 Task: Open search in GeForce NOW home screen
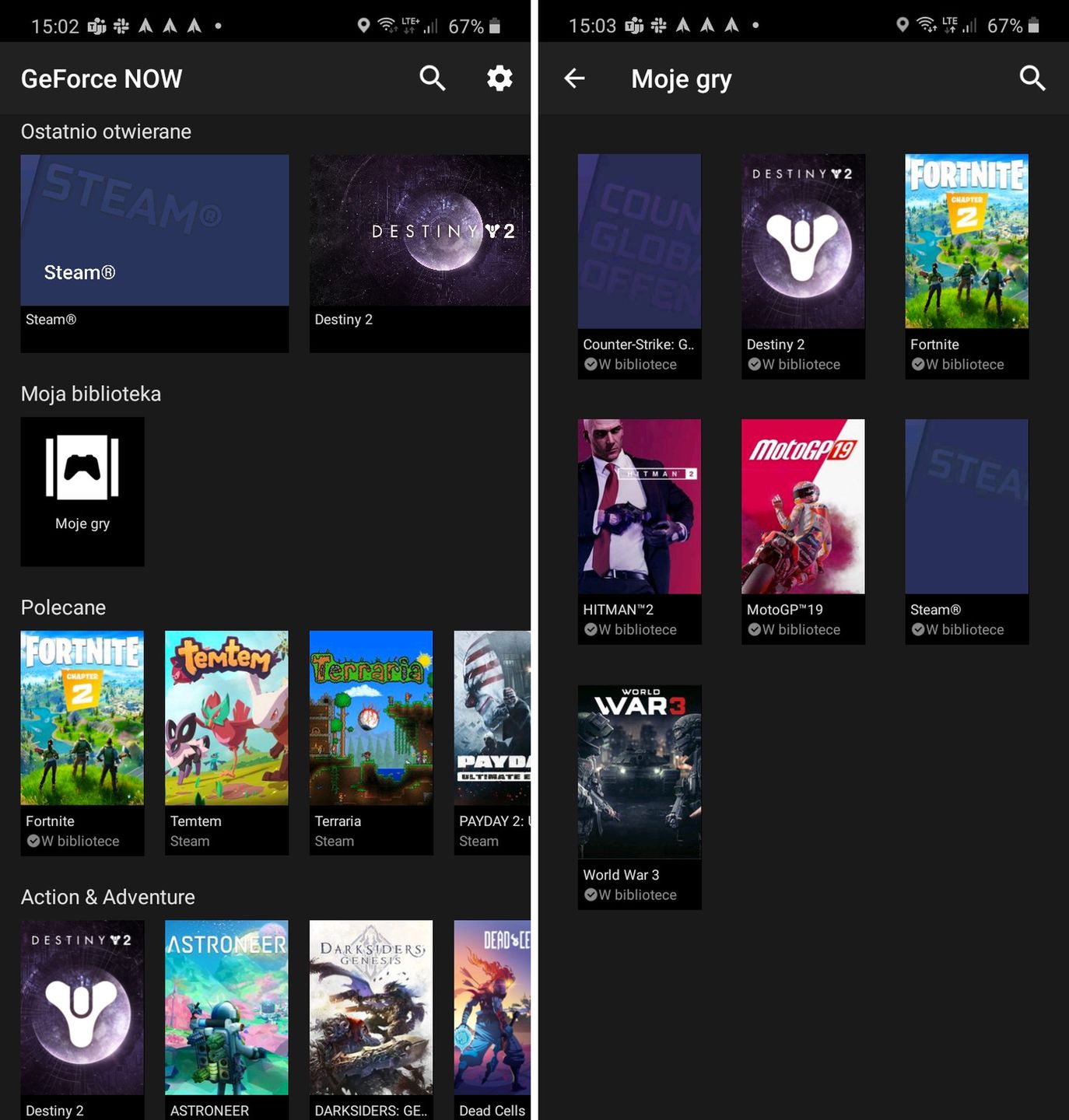pos(433,78)
